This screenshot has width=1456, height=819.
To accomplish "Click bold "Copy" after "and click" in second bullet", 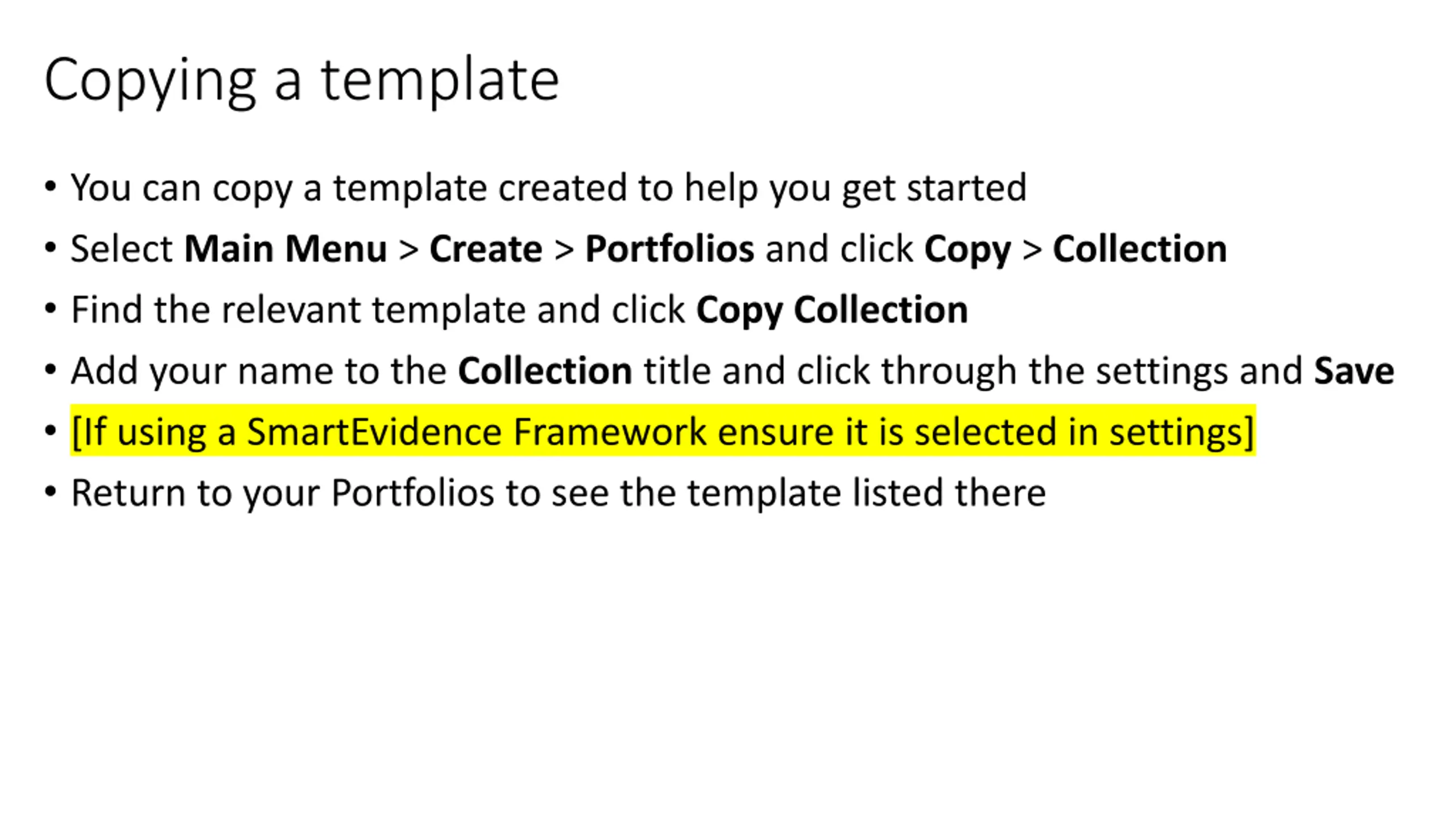I will click(967, 250).
